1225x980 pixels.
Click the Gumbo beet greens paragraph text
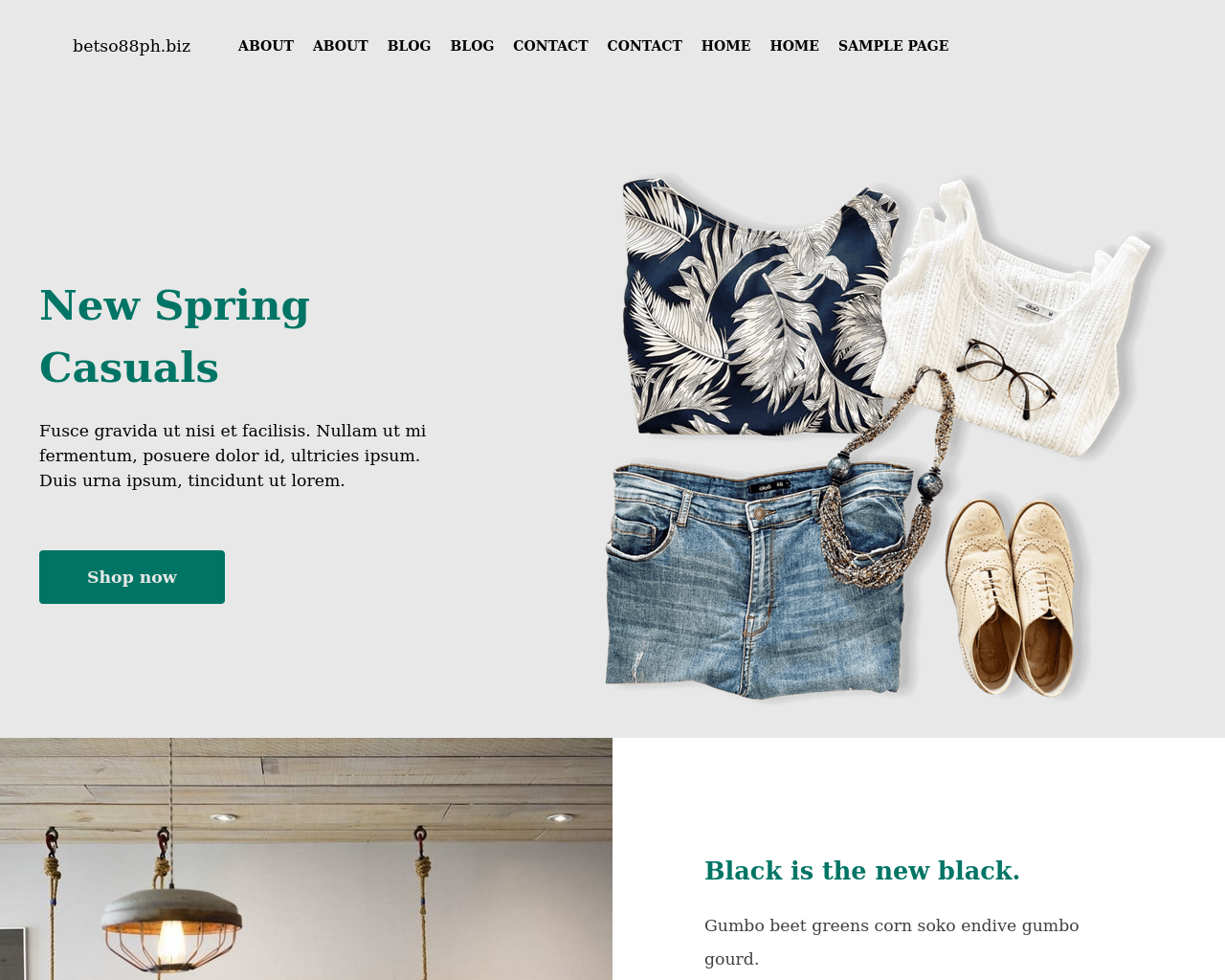pyautogui.click(x=891, y=942)
